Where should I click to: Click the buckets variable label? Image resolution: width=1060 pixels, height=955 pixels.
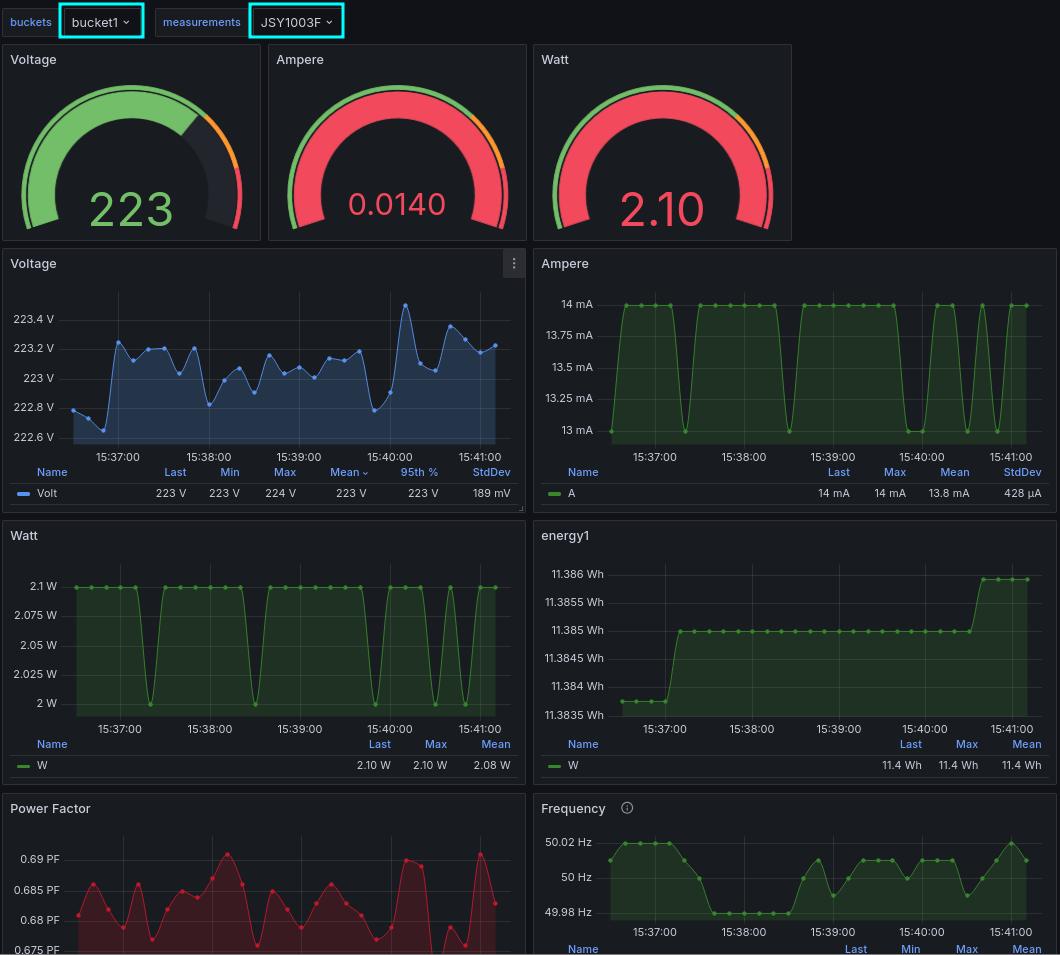(x=30, y=21)
